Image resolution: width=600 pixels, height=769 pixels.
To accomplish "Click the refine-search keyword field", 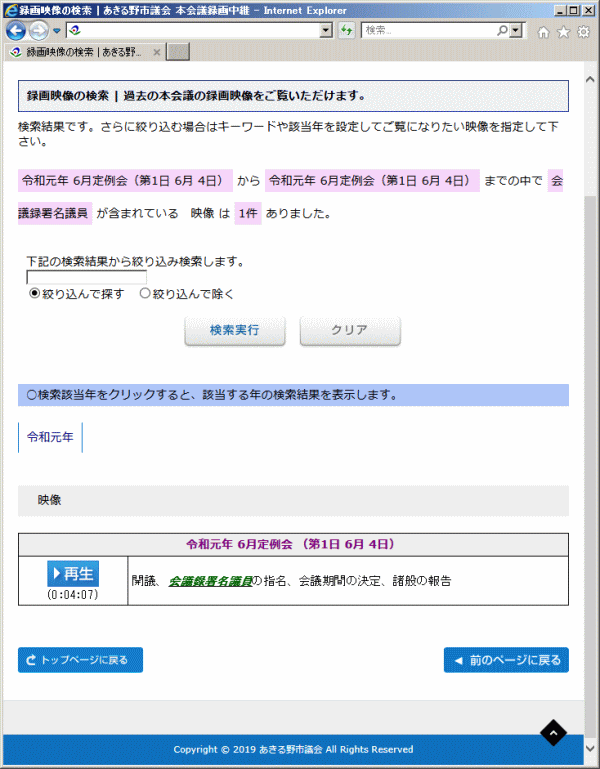I will tap(86, 277).
